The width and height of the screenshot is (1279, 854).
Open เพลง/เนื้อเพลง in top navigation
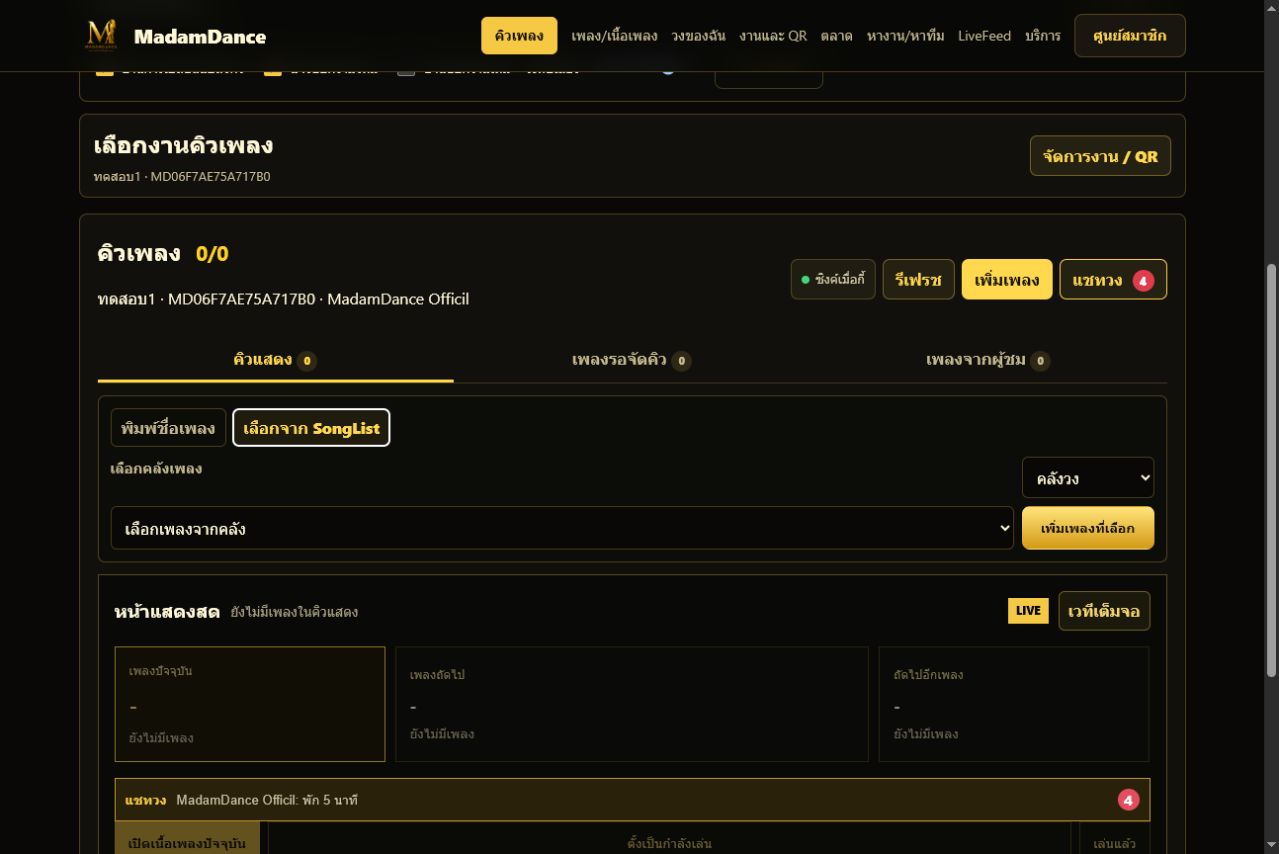click(614, 36)
